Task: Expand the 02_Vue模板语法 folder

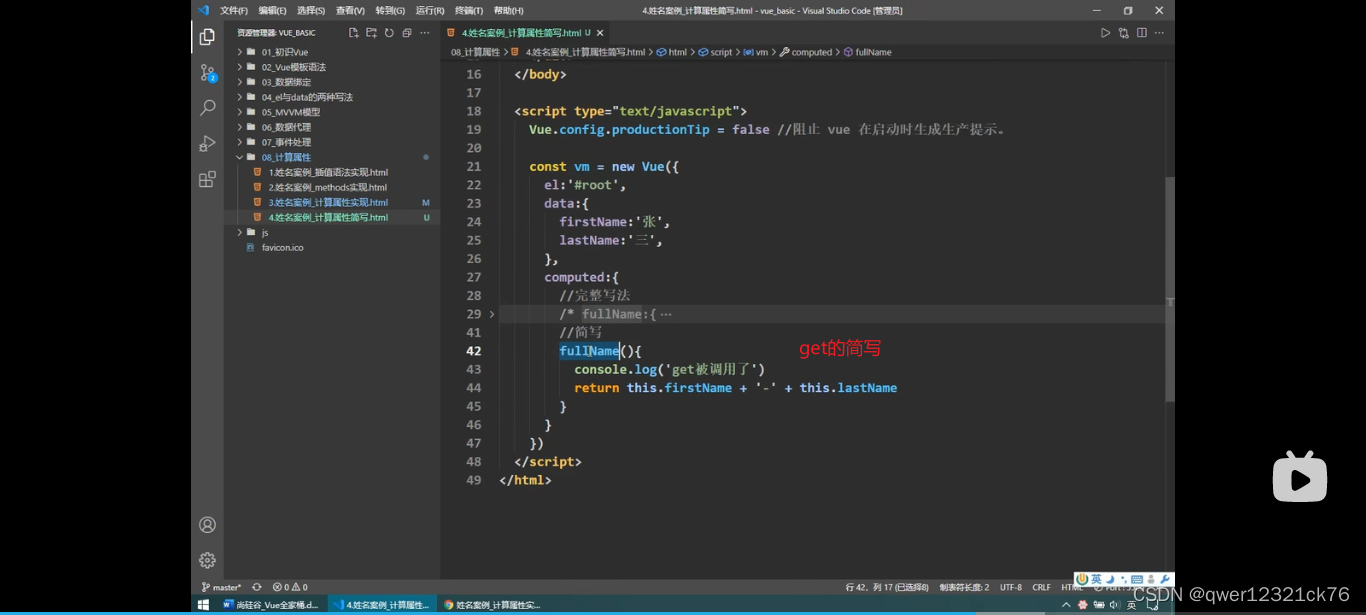Action: click(x=294, y=67)
